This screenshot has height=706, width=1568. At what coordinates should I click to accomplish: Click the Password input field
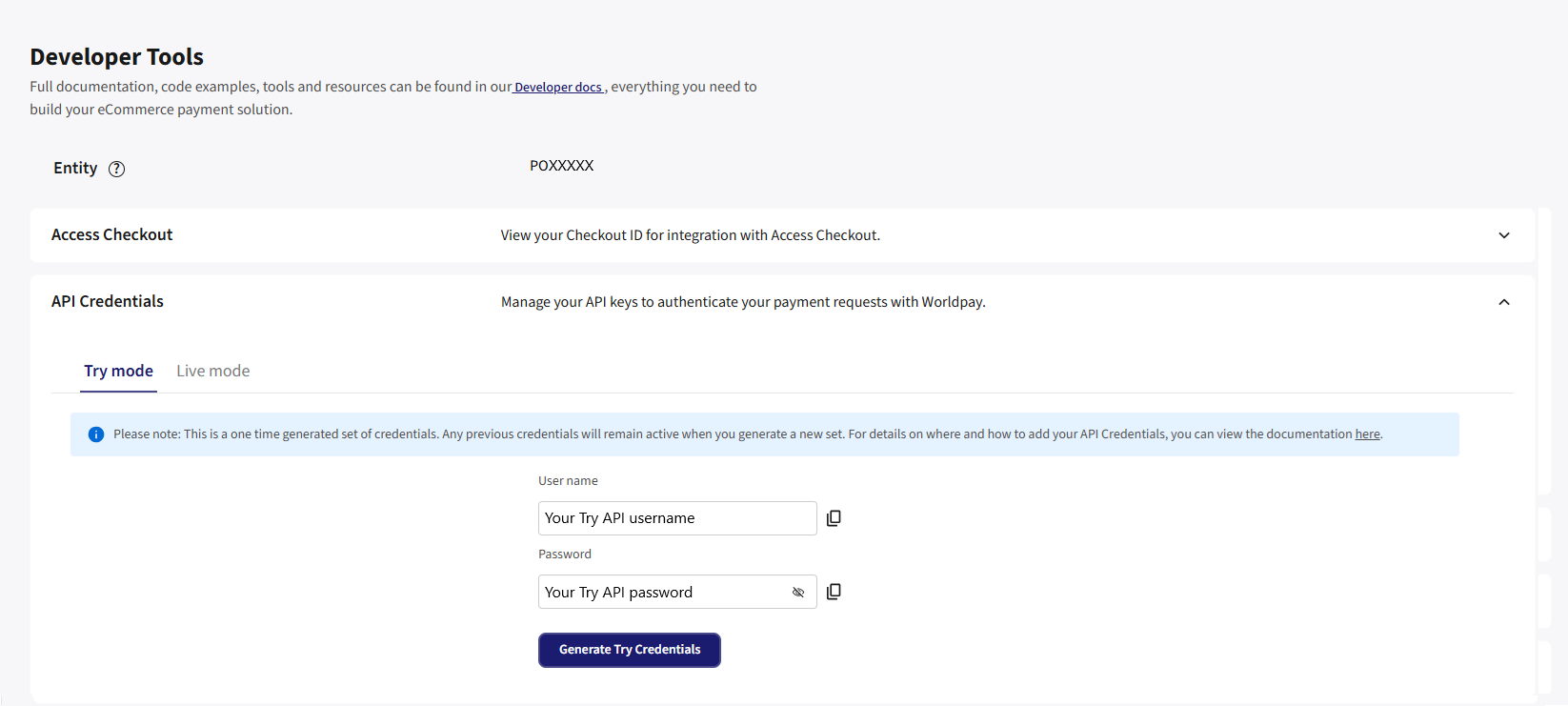[x=663, y=592]
